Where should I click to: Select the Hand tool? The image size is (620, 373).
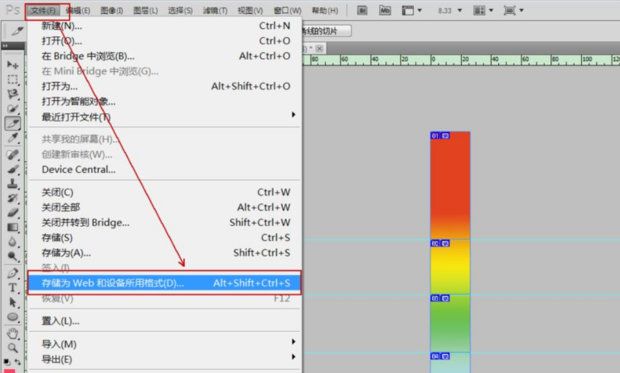point(13,333)
